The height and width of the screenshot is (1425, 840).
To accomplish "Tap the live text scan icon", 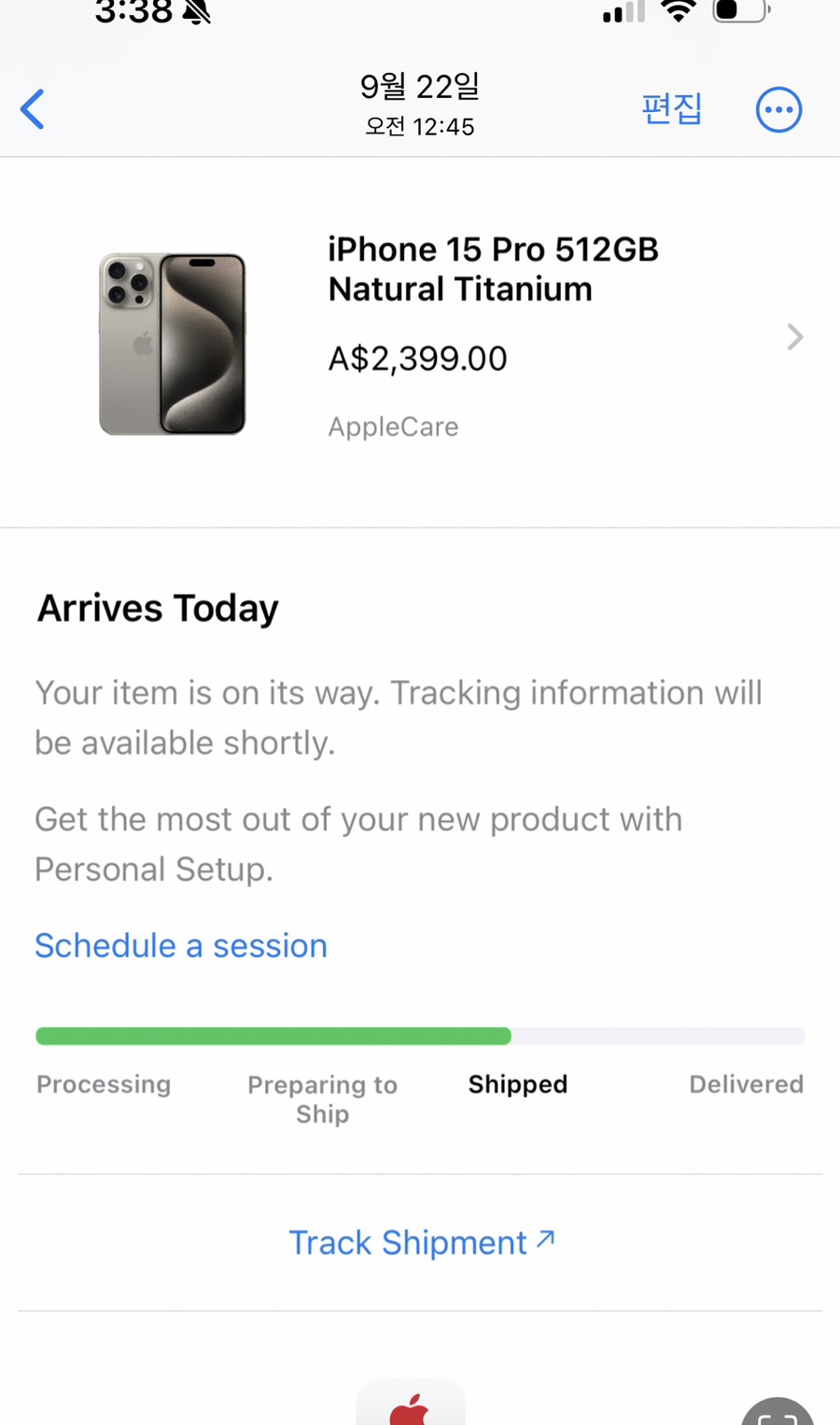I will click(x=777, y=1414).
